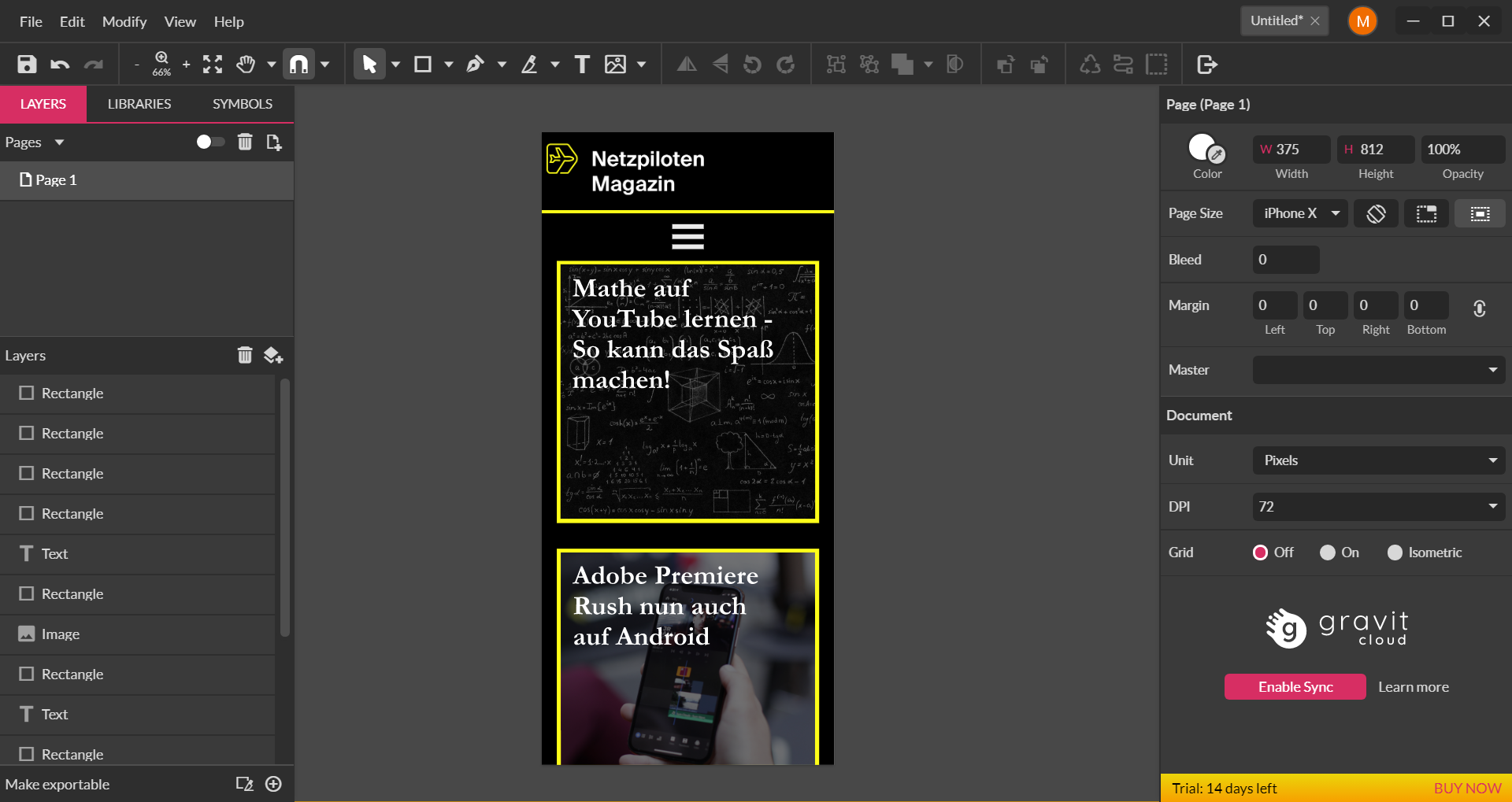Viewport: 1512px width, 802px height.
Task: Delete layer using Layers trash icon
Action: click(245, 355)
